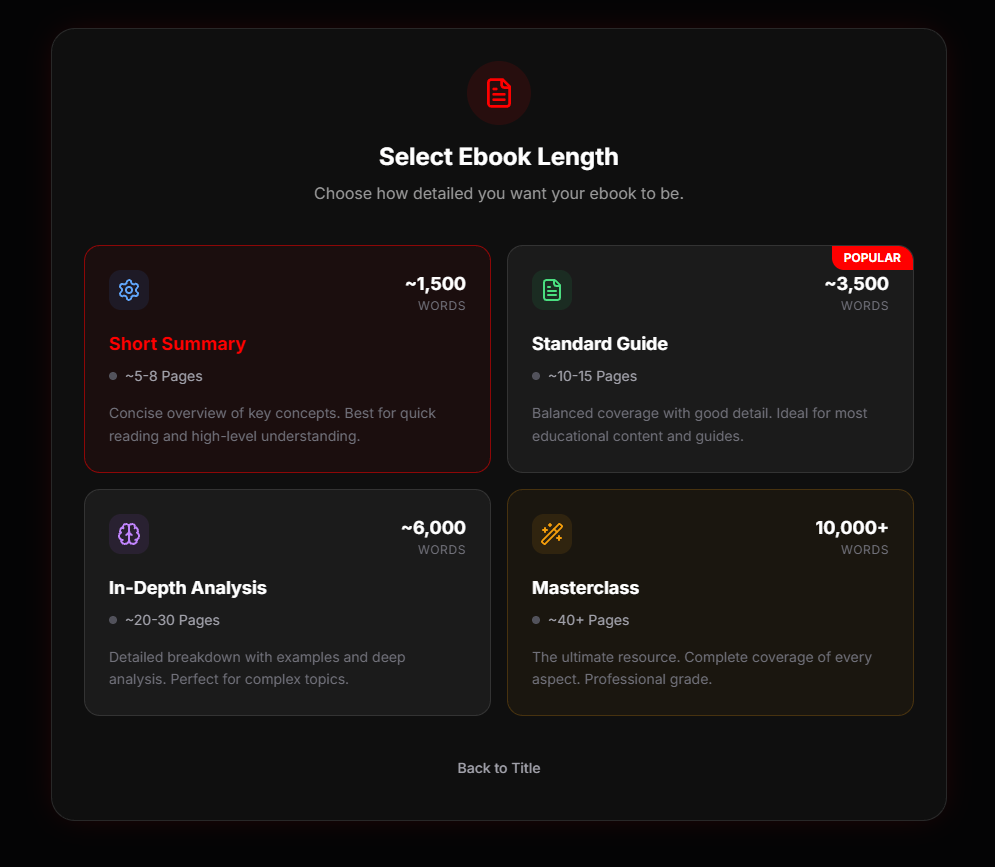Image resolution: width=995 pixels, height=867 pixels.
Task: Select the brain icon on In-Depth Analysis
Action: 129,534
